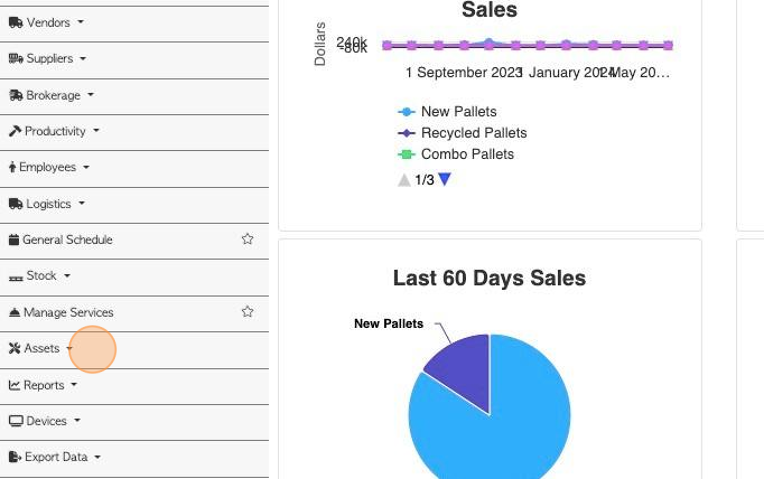Hide Recycled Pallets series via legend label
This screenshot has height=479, width=764.
pos(474,133)
